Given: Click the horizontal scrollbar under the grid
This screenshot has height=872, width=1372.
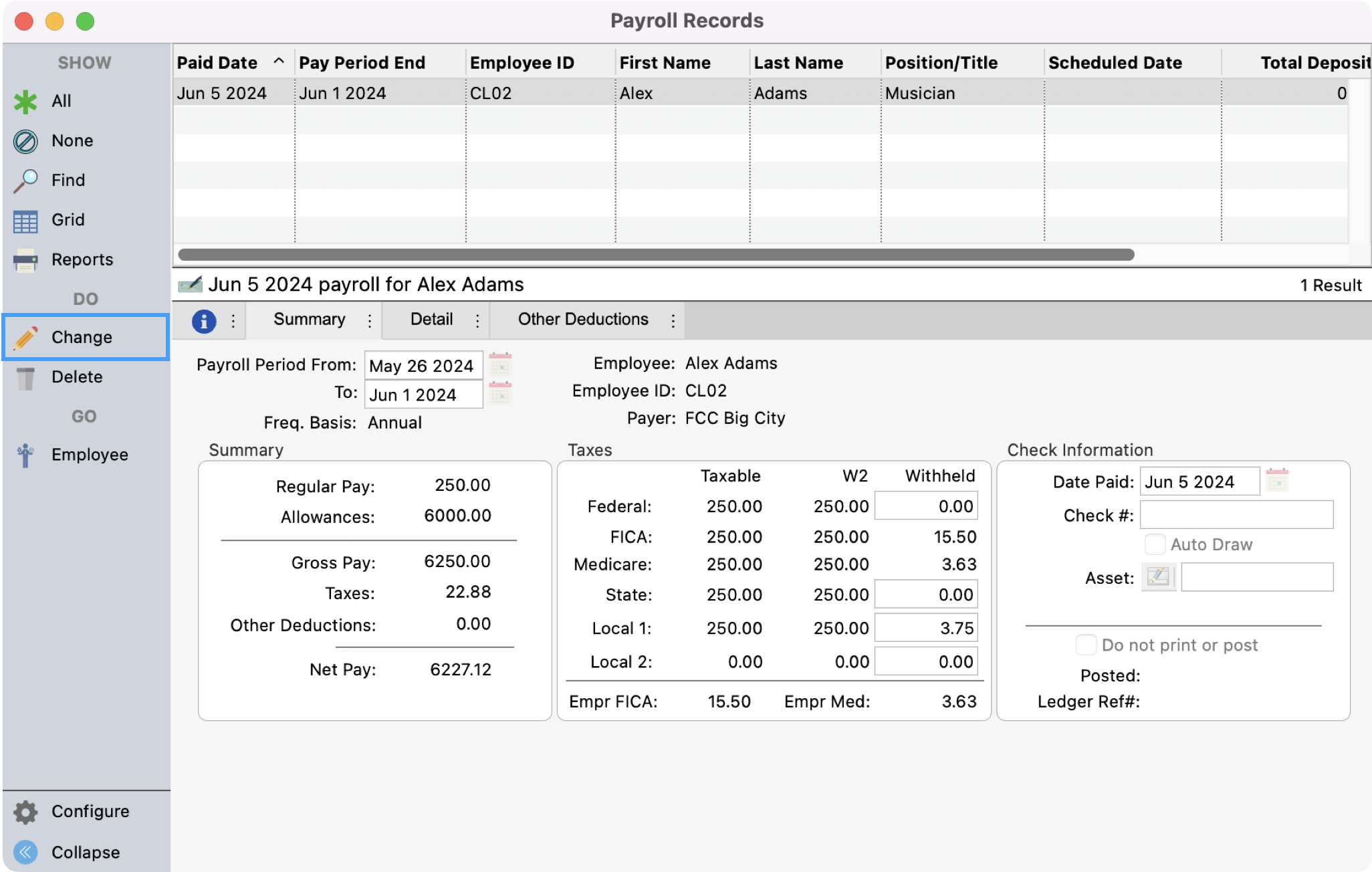Looking at the screenshot, I should pos(655,255).
